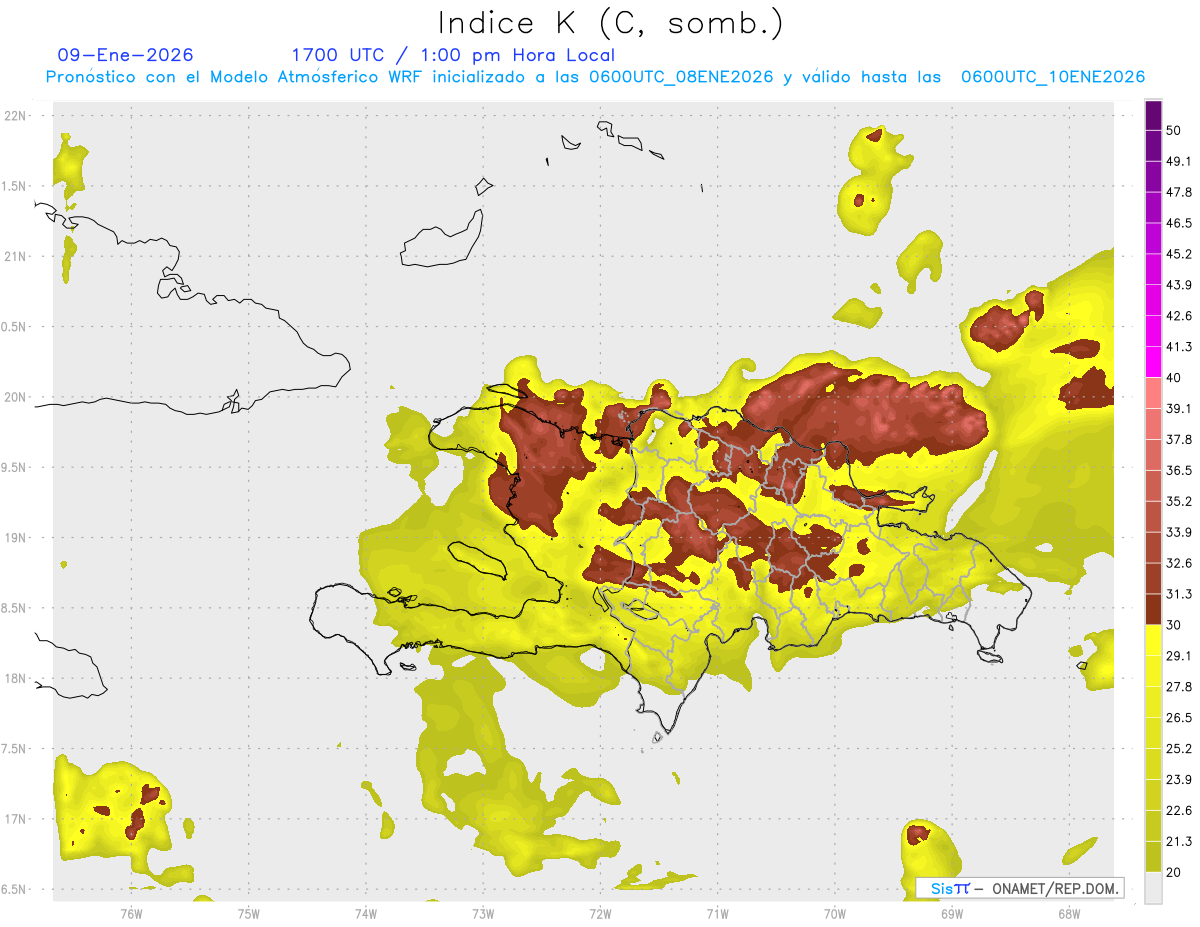Click the '50' colorbar value
Viewport: 1200px width, 927px height.
tap(1175, 130)
